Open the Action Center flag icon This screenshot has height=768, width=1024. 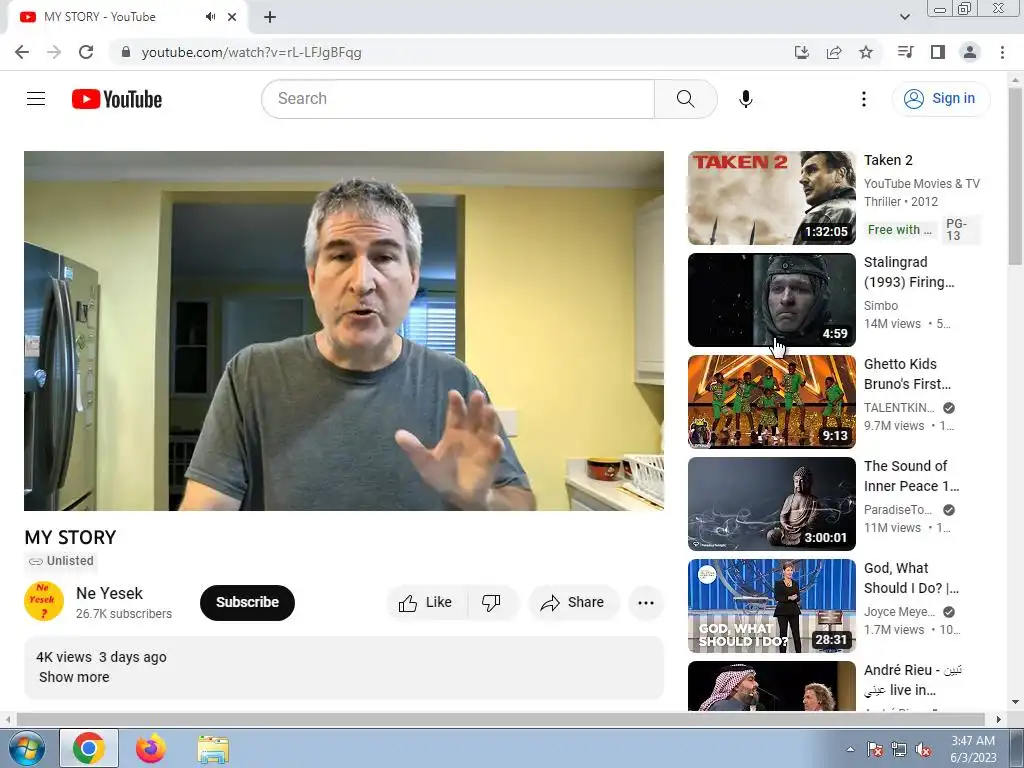pos(874,749)
